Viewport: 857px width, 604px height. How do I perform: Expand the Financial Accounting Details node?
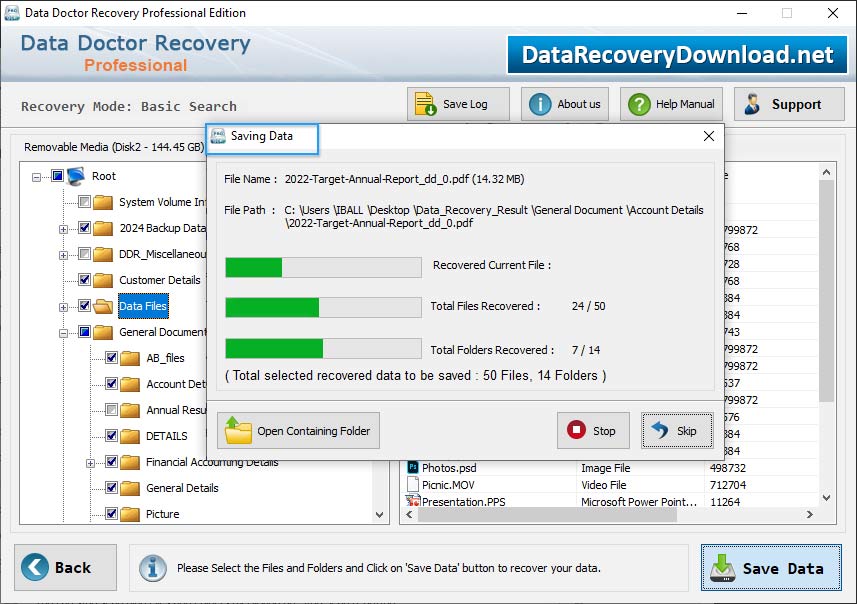point(90,464)
